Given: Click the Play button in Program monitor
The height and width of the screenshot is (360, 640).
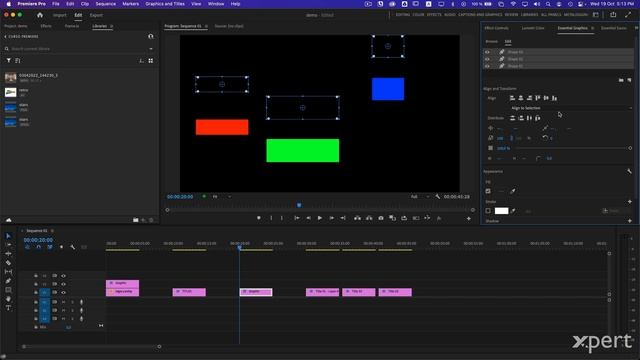Looking at the screenshot, I should [320, 218].
